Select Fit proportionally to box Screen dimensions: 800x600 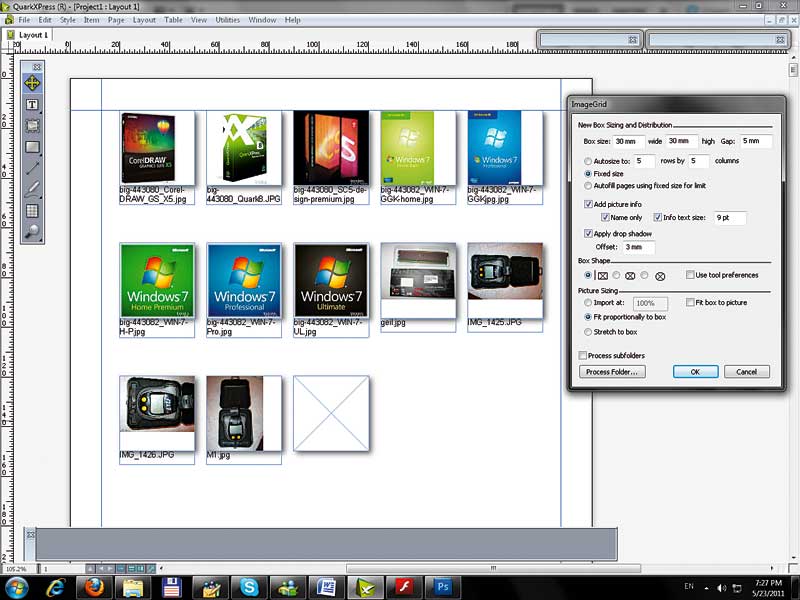(588, 317)
